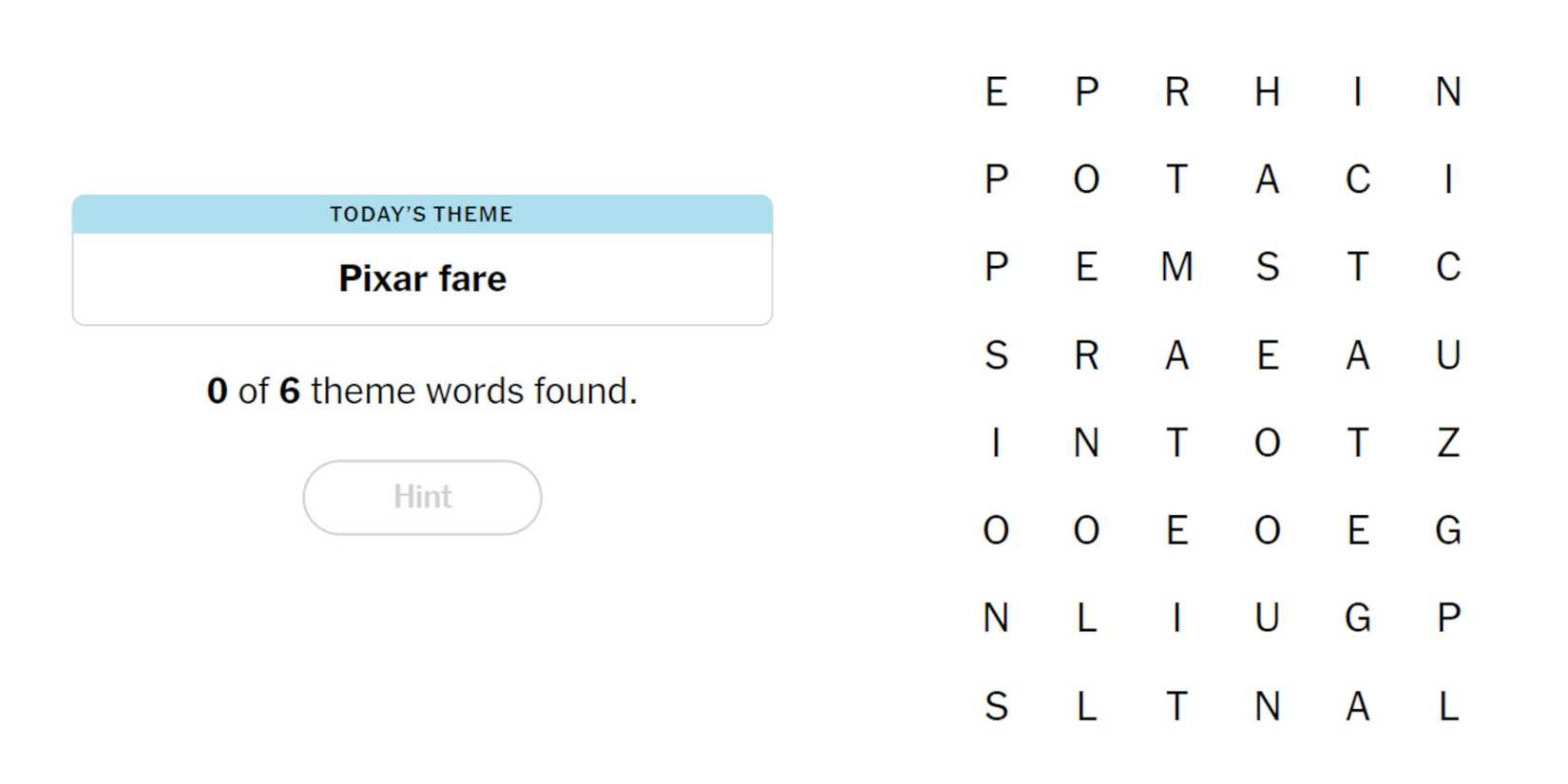The width and height of the screenshot is (1568, 784).
Task: Tap the letter O between P and T
Action: pos(1086,180)
